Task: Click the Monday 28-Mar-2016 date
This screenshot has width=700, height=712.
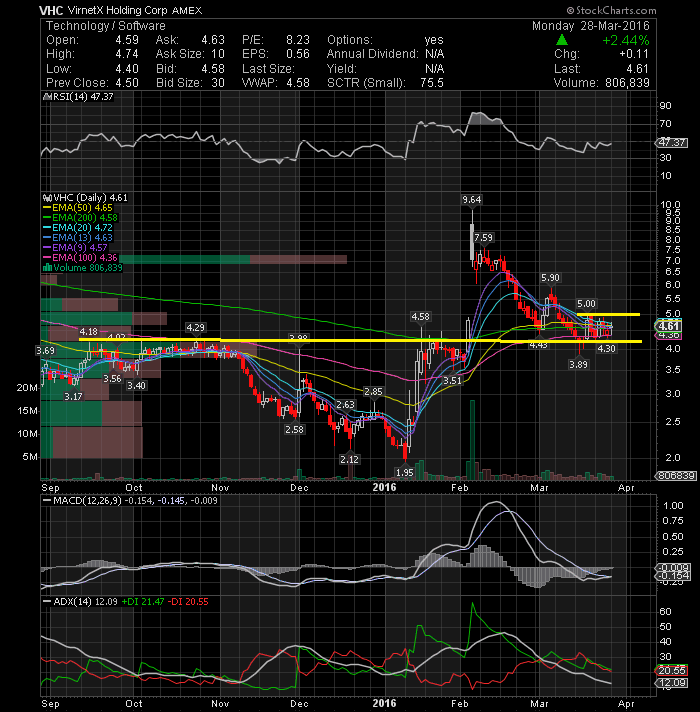Action: coord(591,26)
